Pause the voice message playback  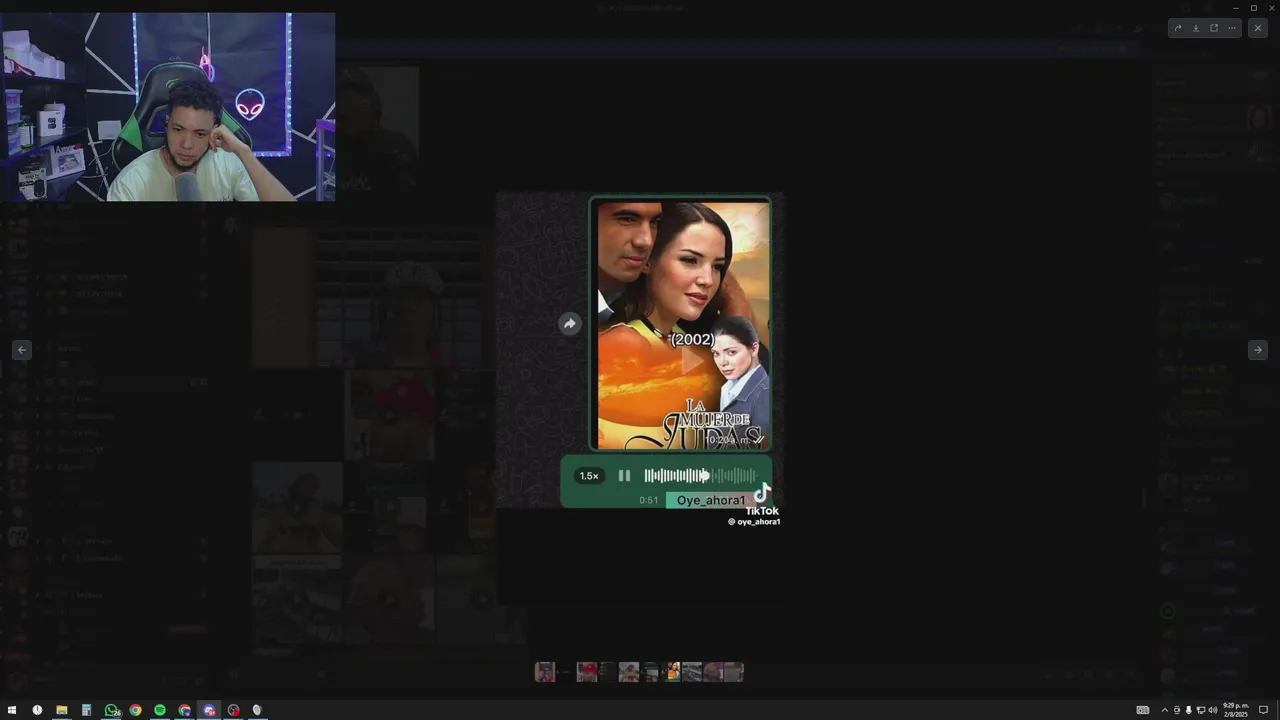[624, 476]
